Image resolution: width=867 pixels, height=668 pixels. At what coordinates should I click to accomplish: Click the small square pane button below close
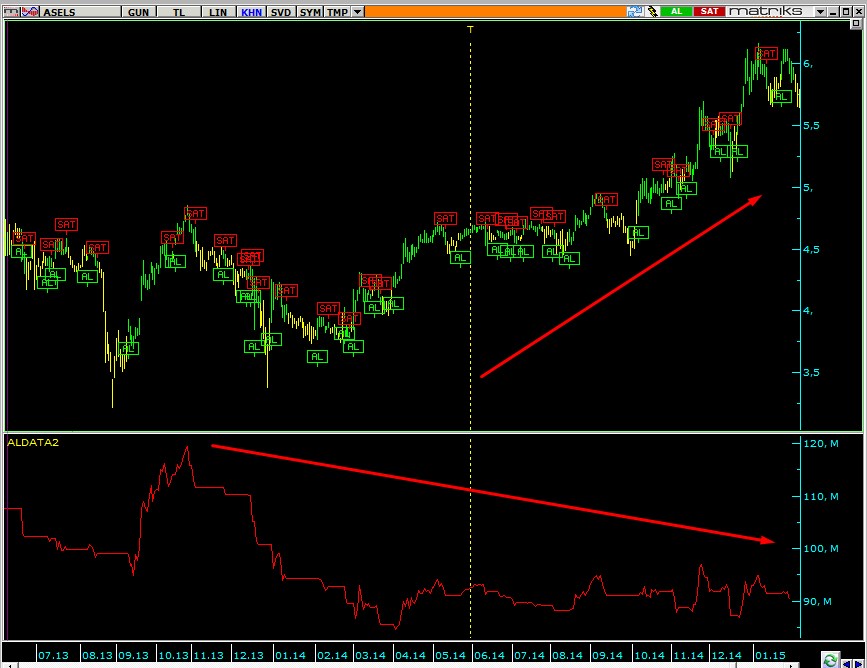pos(856,24)
